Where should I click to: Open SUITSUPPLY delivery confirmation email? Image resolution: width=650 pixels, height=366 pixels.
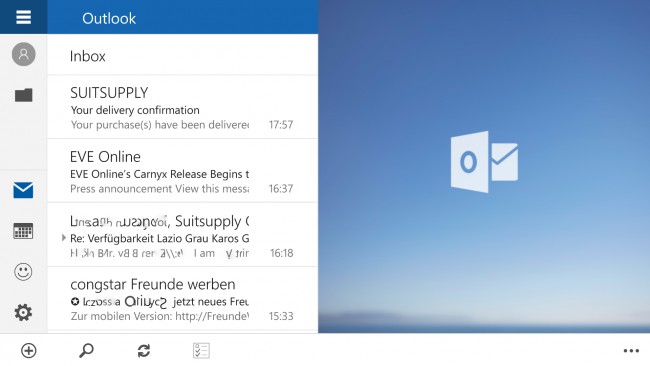point(183,107)
